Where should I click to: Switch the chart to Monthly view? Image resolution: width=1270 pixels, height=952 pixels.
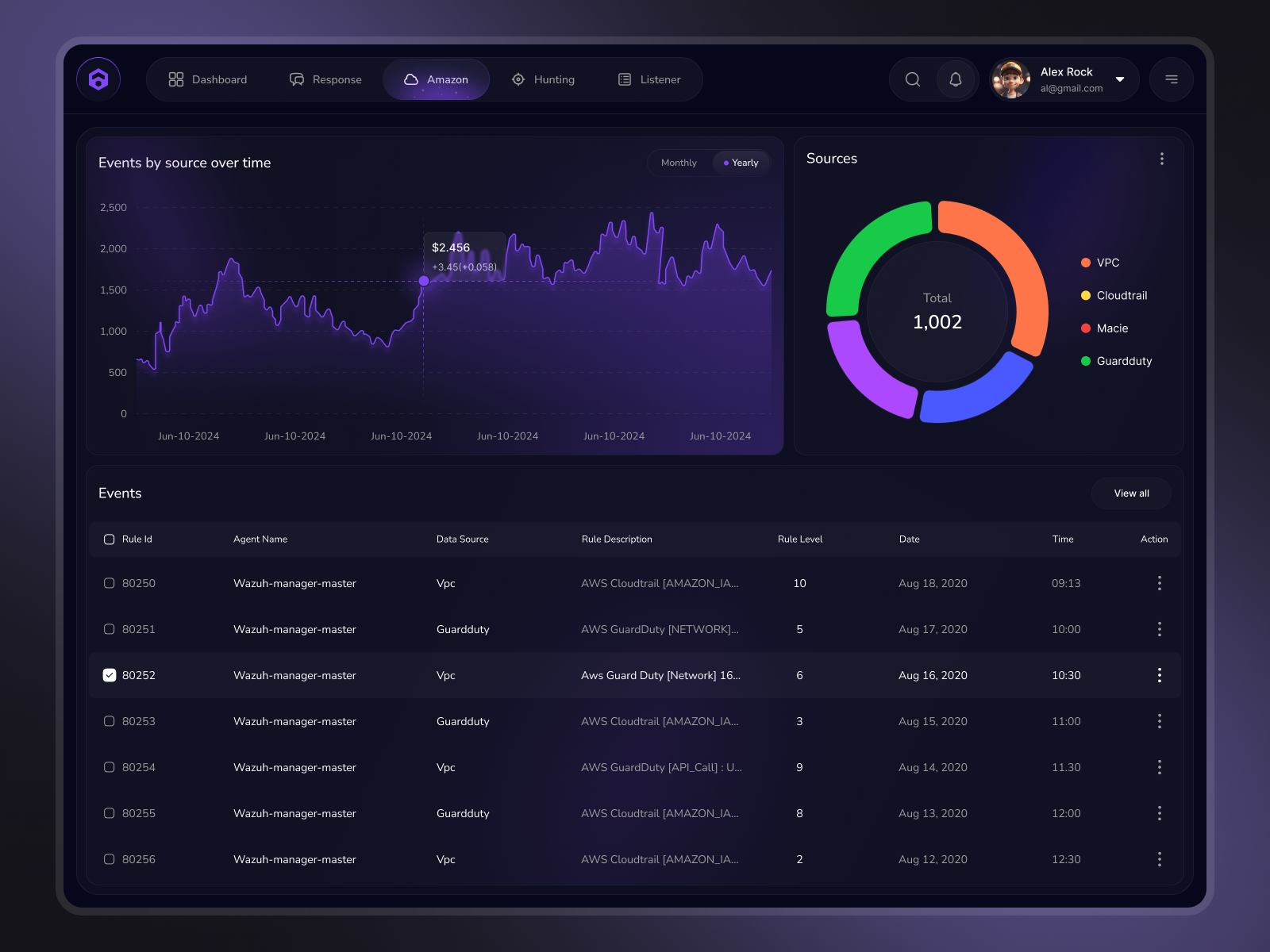679,163
